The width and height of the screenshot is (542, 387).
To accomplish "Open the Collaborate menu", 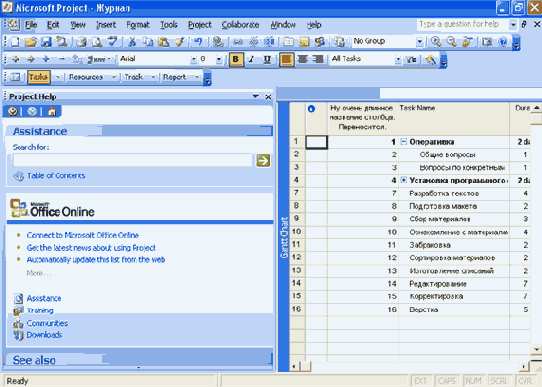I will 240,25.
